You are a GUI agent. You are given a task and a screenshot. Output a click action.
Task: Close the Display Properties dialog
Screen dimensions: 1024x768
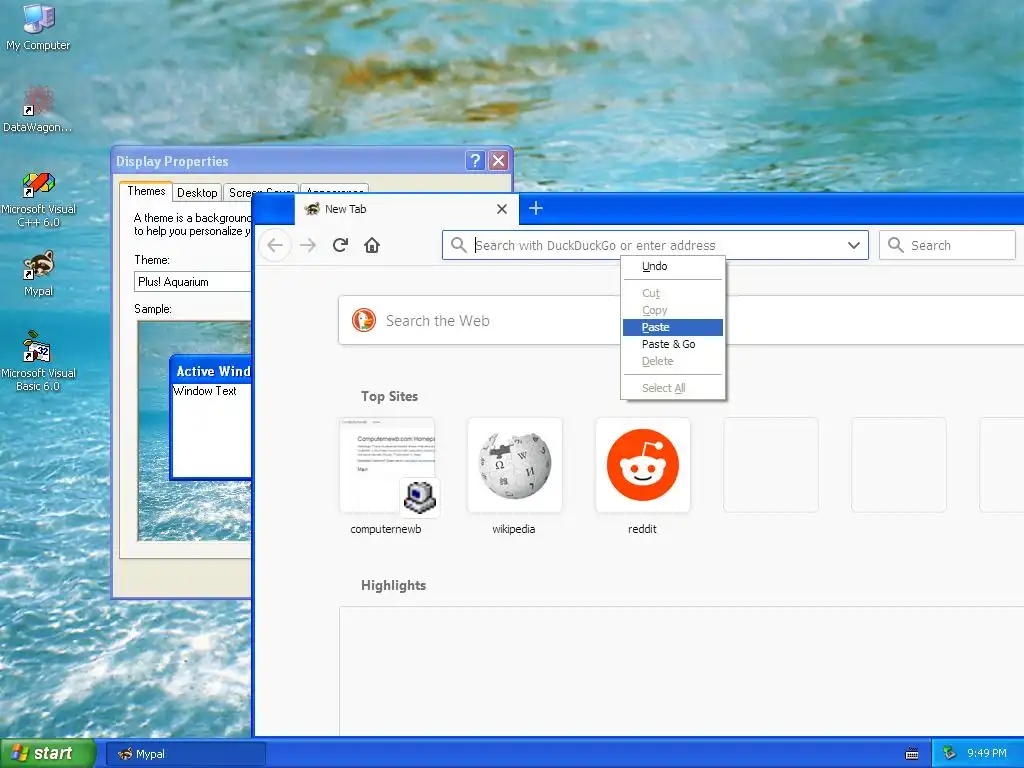click(498, 161)
